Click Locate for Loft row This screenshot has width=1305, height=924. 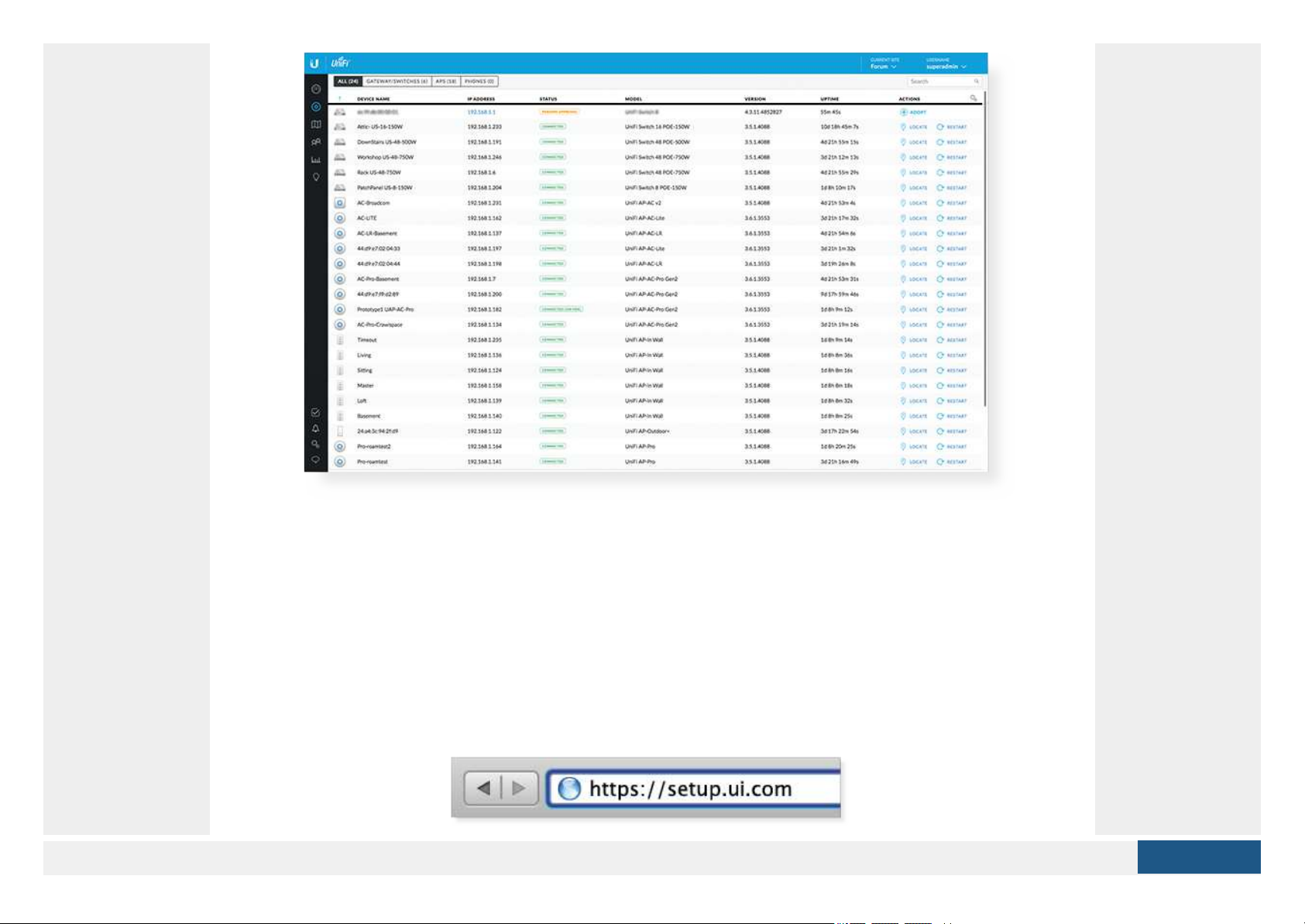(914, 401)
